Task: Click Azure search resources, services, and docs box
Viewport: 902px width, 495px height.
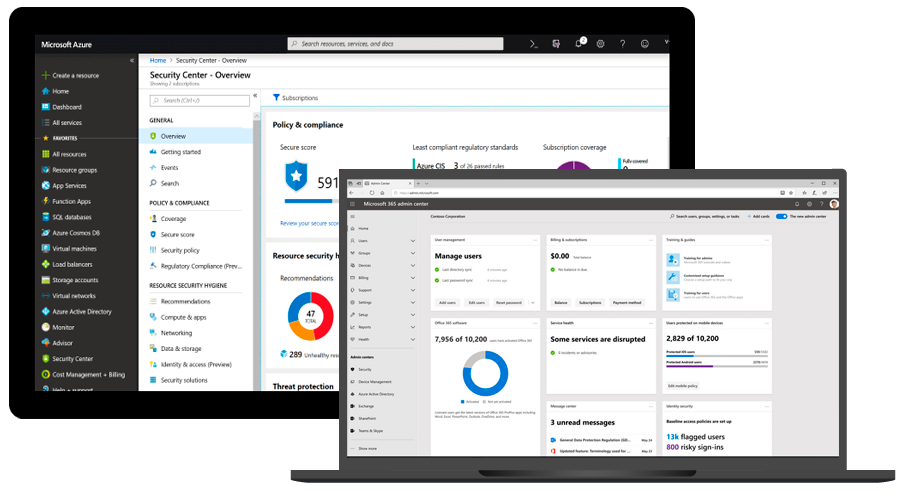Action: [395, 44]
